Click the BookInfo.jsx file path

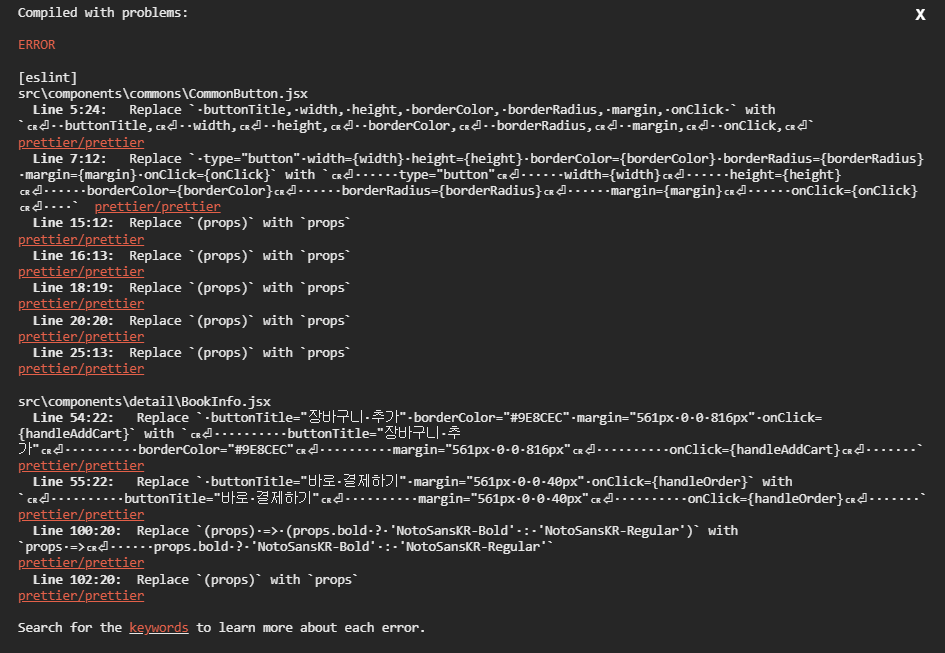(145, 402)
